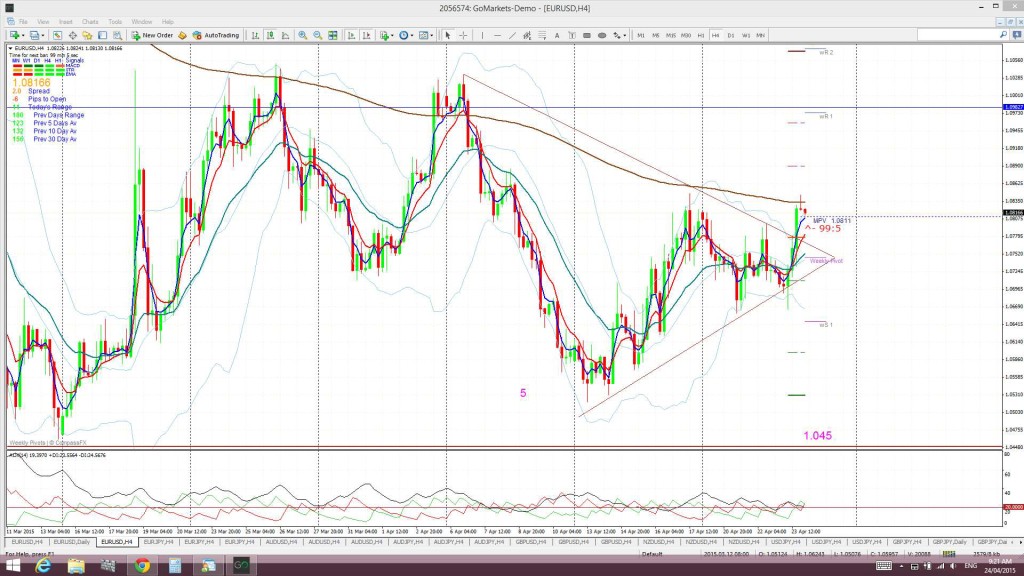Open the Periods clock dropdown
1024x576 pixels.
(406, 35)
